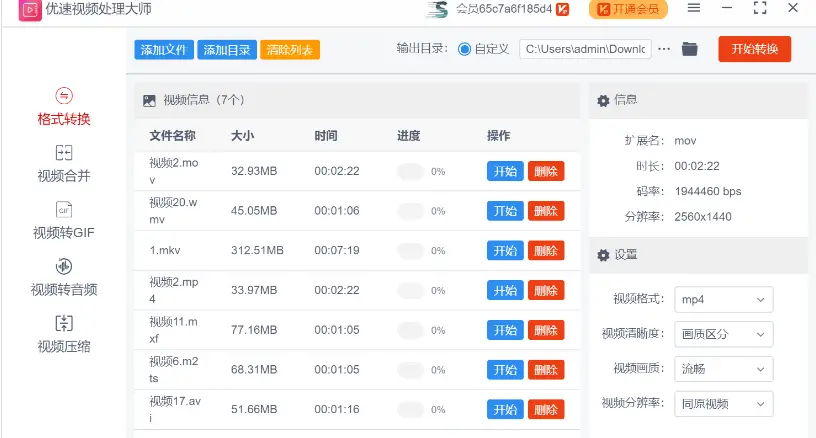Start converting 视频2.mov
816x438 pixels.
click(x=505, y=171)
